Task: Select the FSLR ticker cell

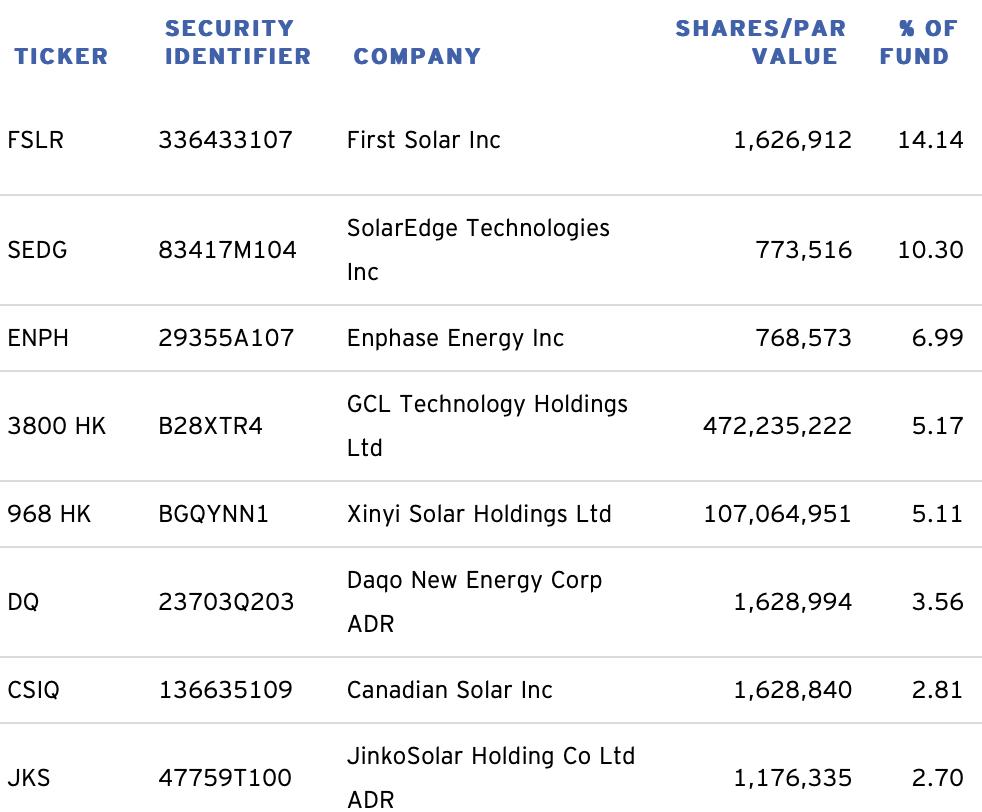Action: [36, 140]
